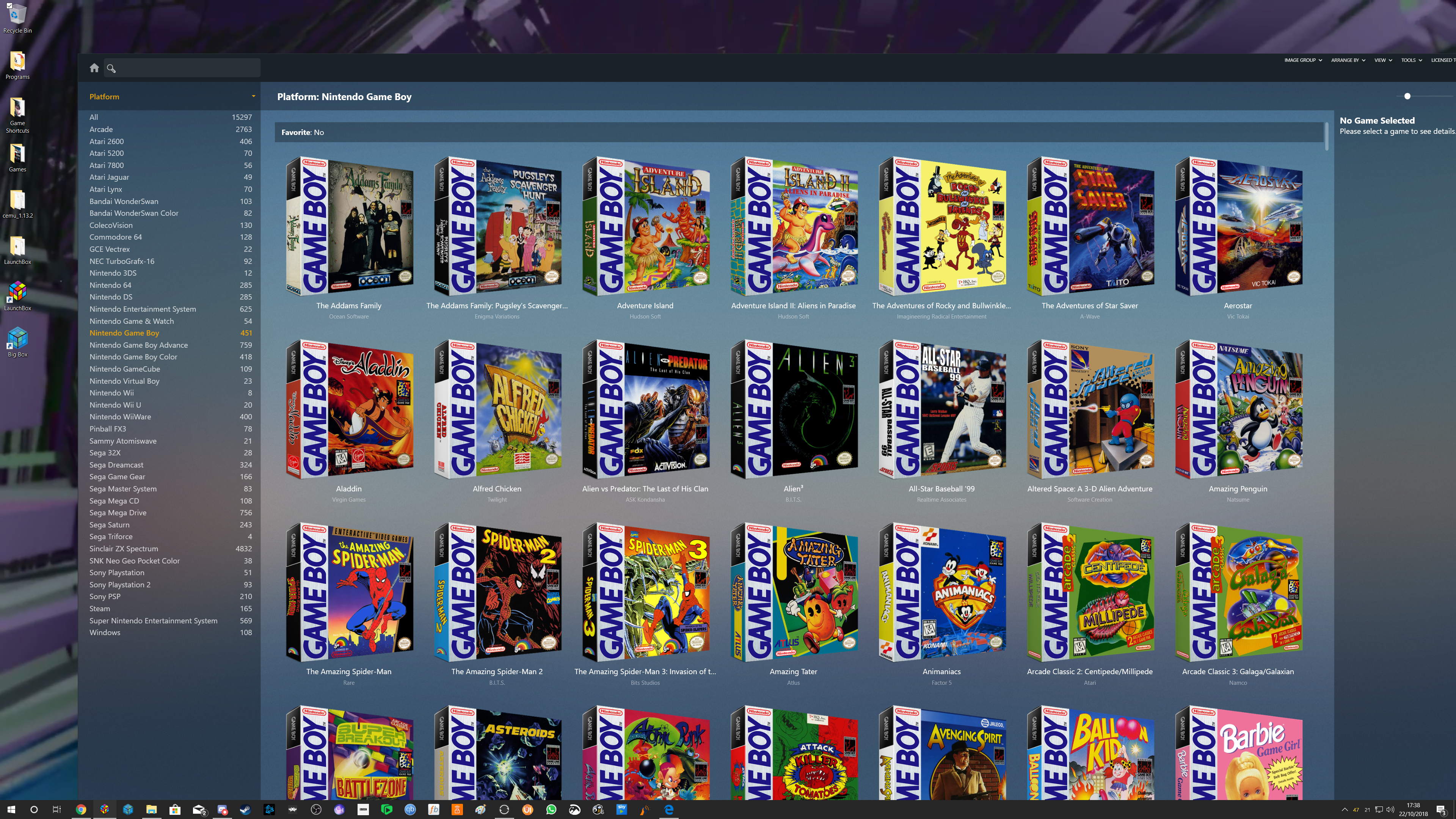The image size is (1456, 819).
Task: Open OBS Studio from taskbar
Action: click(316, 810)
